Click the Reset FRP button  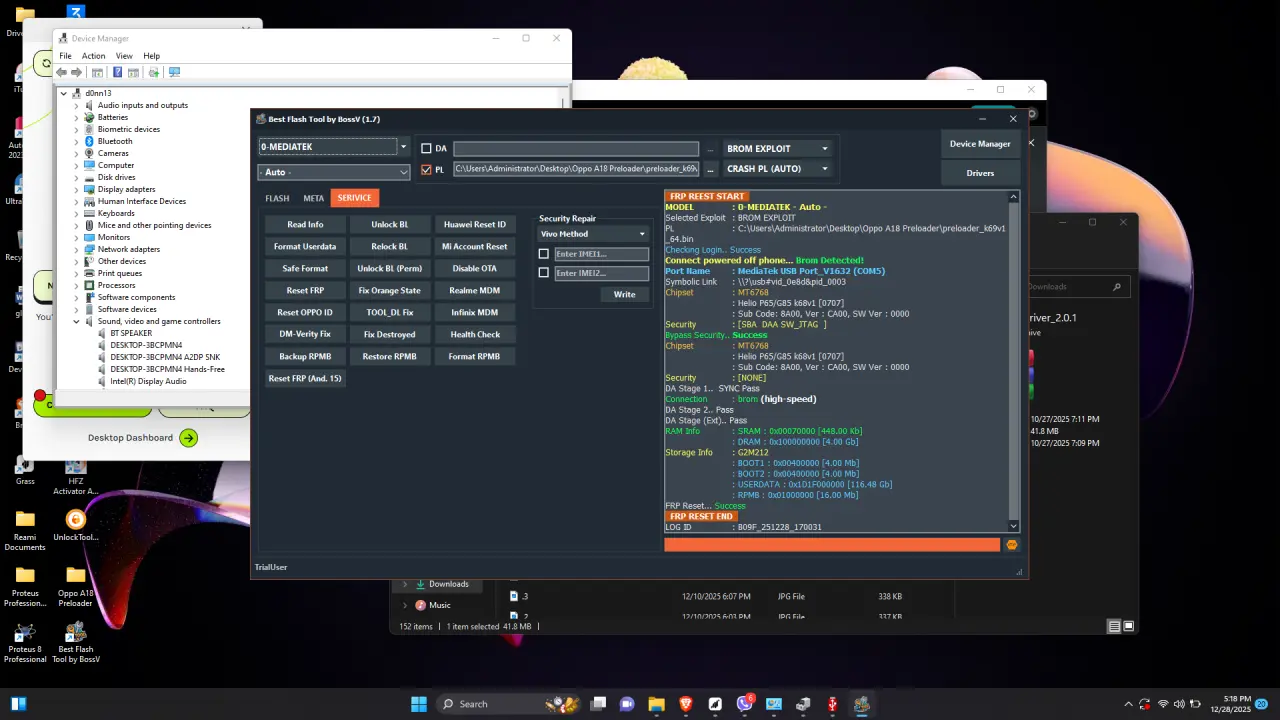pos(305,290)
